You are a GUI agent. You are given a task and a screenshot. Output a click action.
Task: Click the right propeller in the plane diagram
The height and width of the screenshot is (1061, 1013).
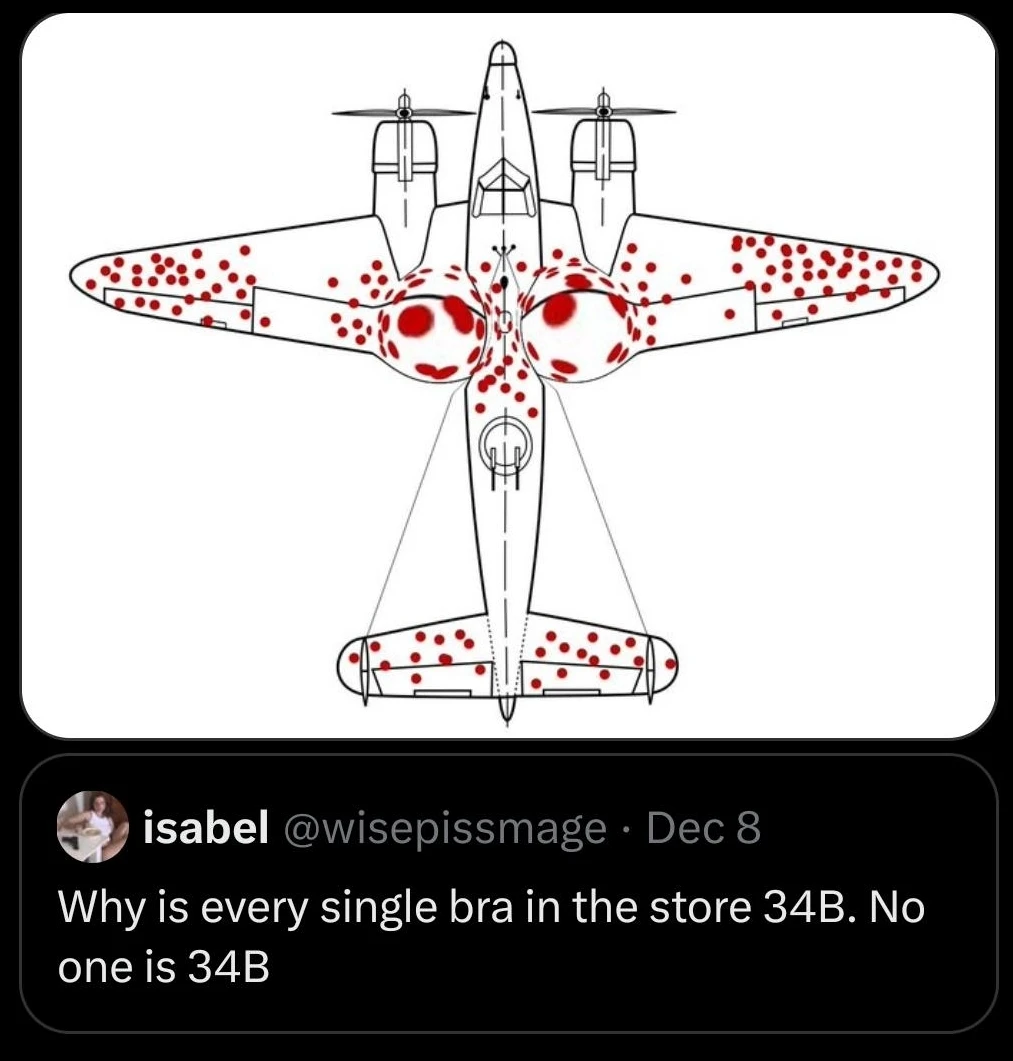coord(603,109)
